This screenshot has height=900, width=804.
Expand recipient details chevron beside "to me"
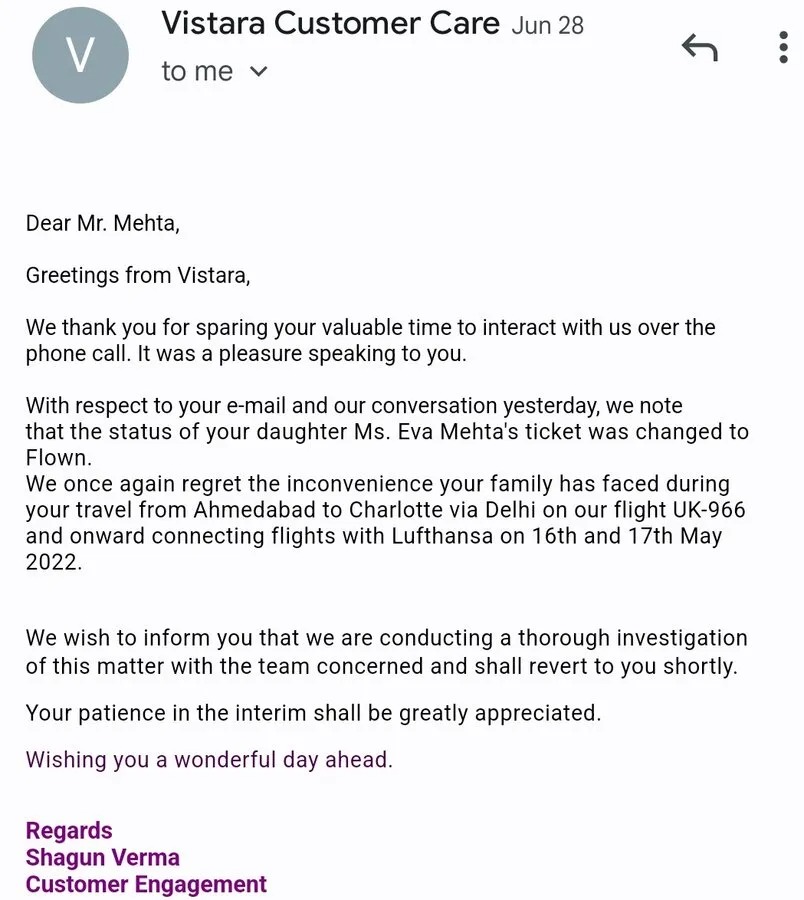259,71
